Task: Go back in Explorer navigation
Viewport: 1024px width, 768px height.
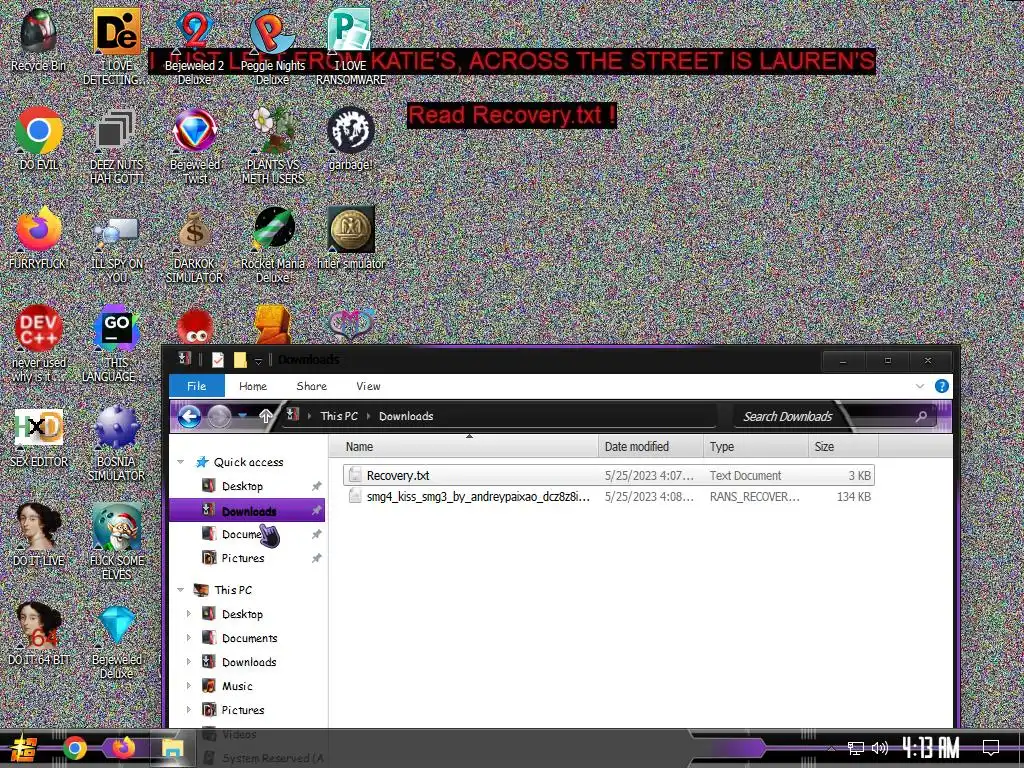Action: [189, 416]
